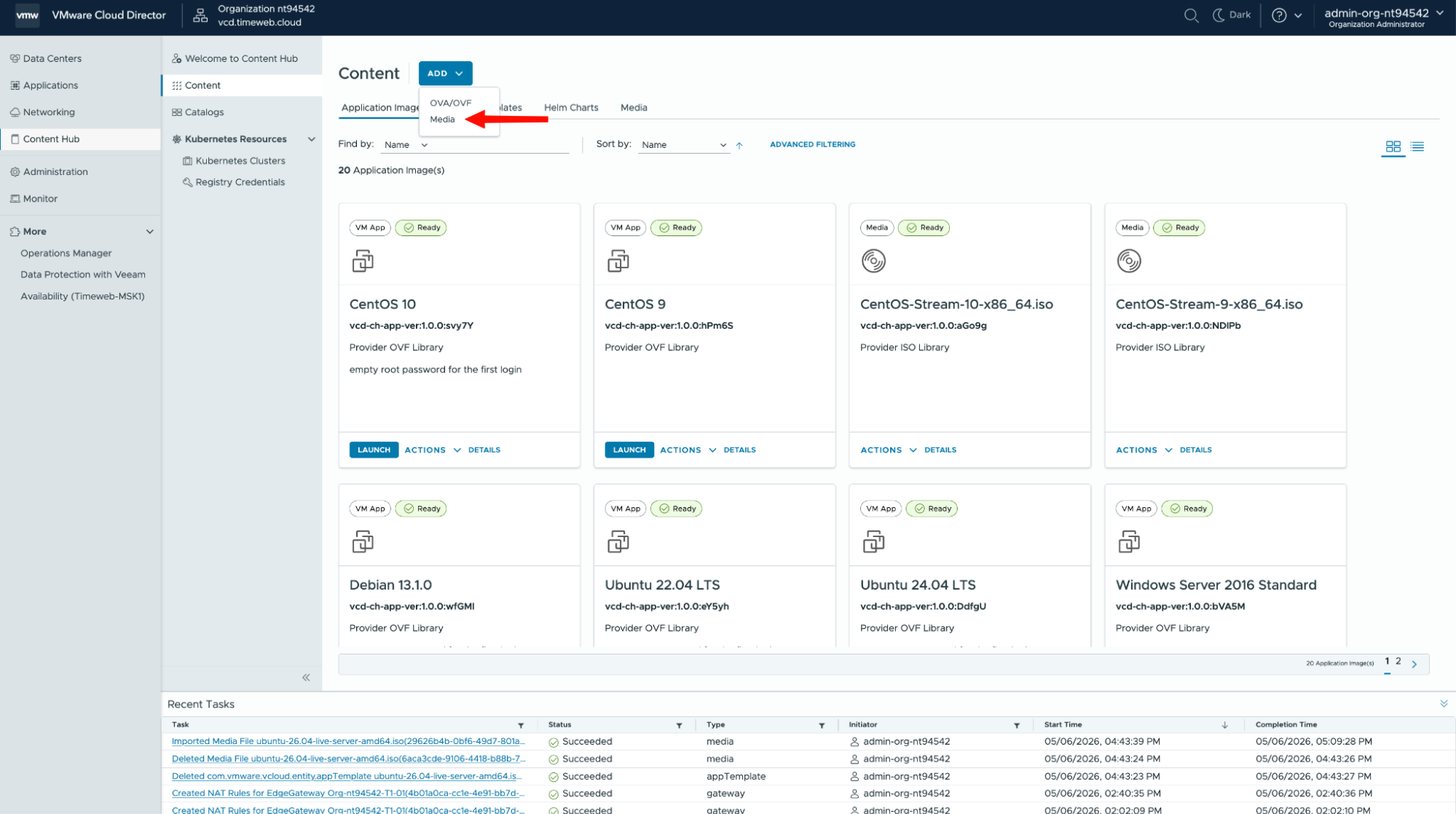Viewport: 1456px width, 814px height.
Task: Open Catalogs in the secondary sidebar
Action: (x=204, y=112)
